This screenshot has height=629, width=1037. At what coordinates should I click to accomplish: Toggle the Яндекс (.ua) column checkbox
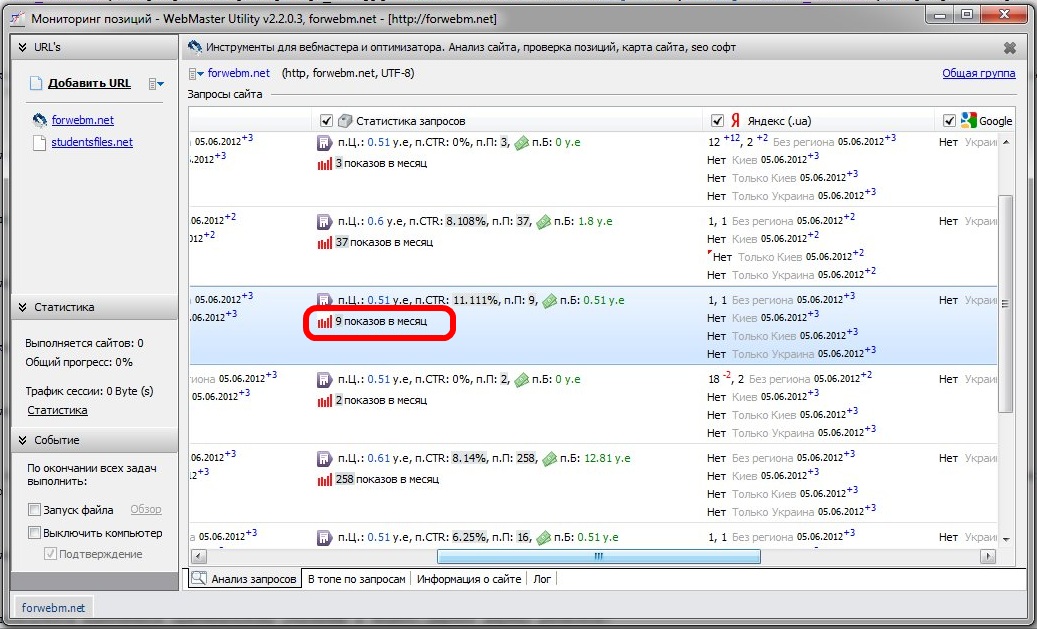point(717,120)
